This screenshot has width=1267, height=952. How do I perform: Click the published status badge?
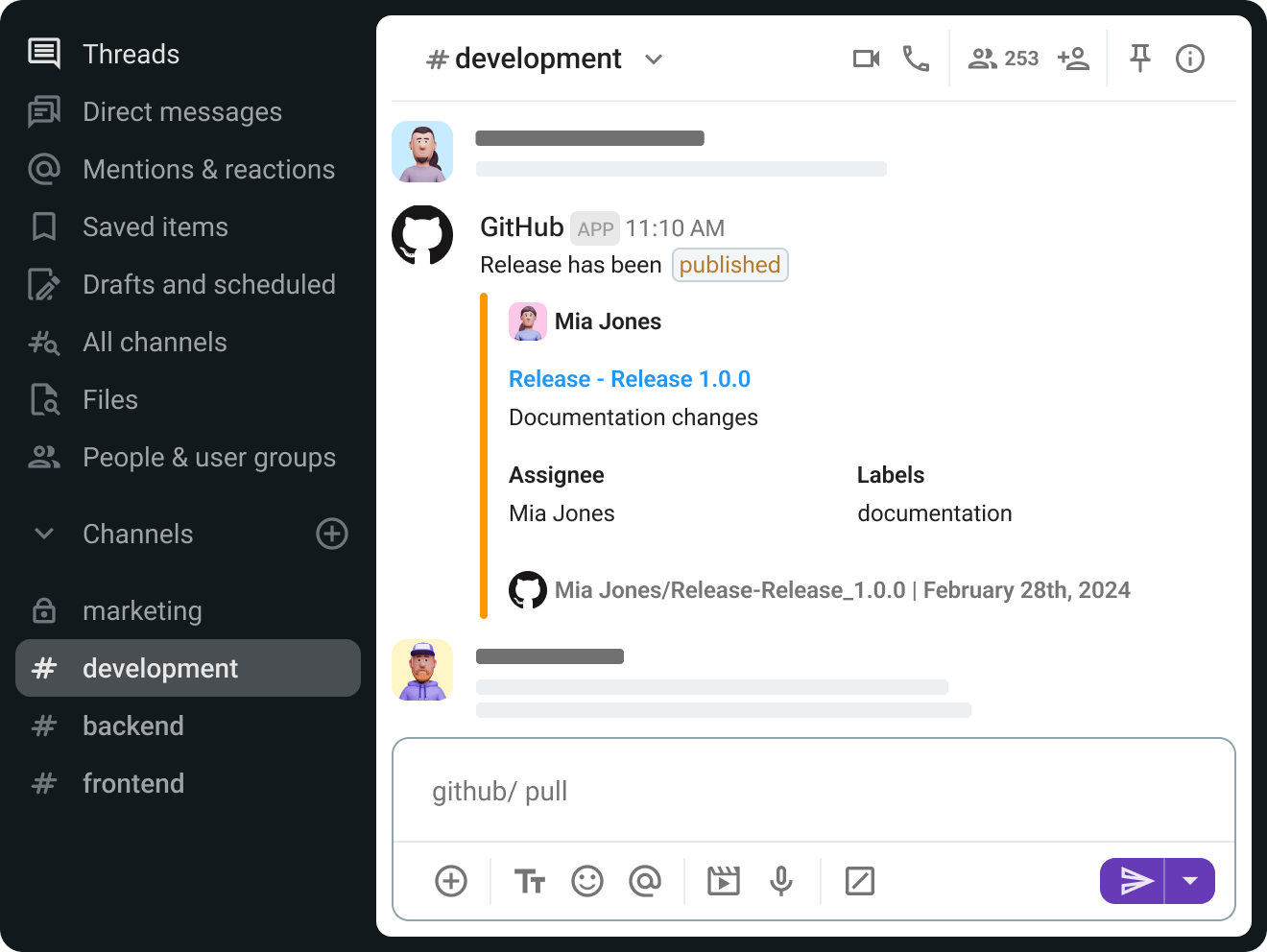[730, 265]
